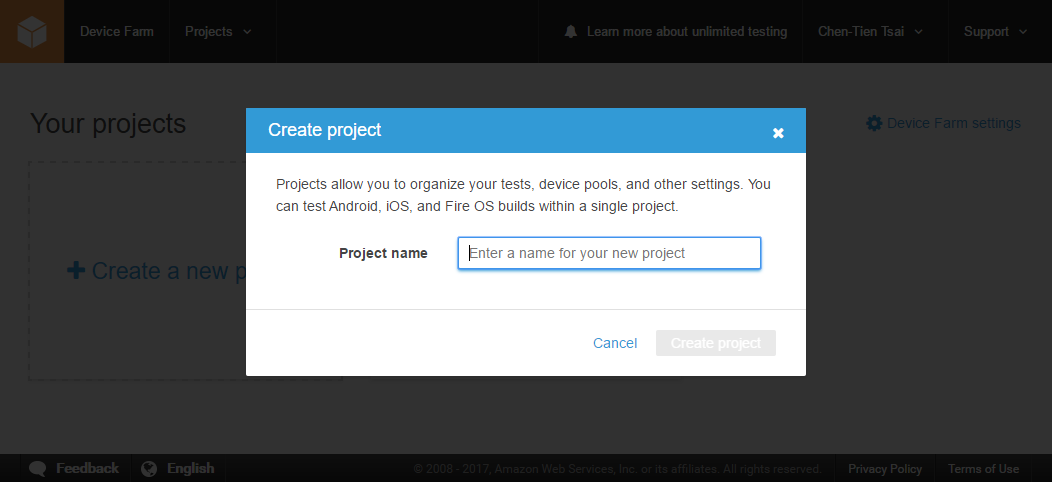Select the English language option
The image size is (1052, 482).
[190, 468]
